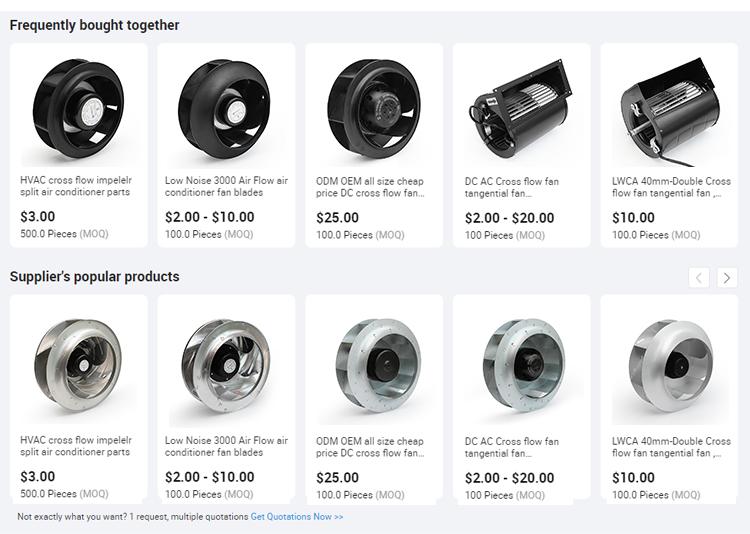Open the silver HVAC cross flow impeller image

coord(78,366)
